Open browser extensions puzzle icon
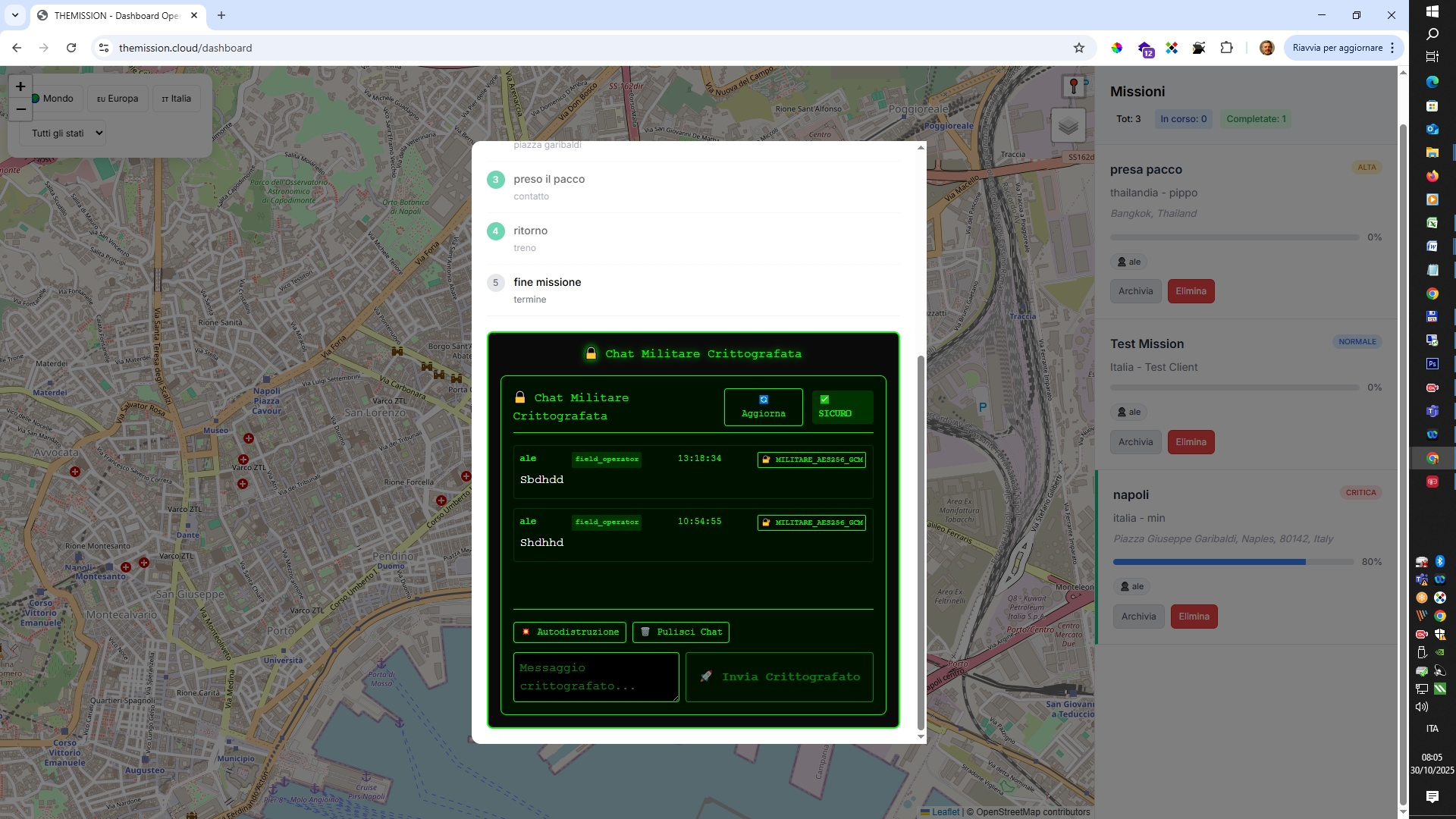Screen dimensions: 1456x819 pos(1226,48)
